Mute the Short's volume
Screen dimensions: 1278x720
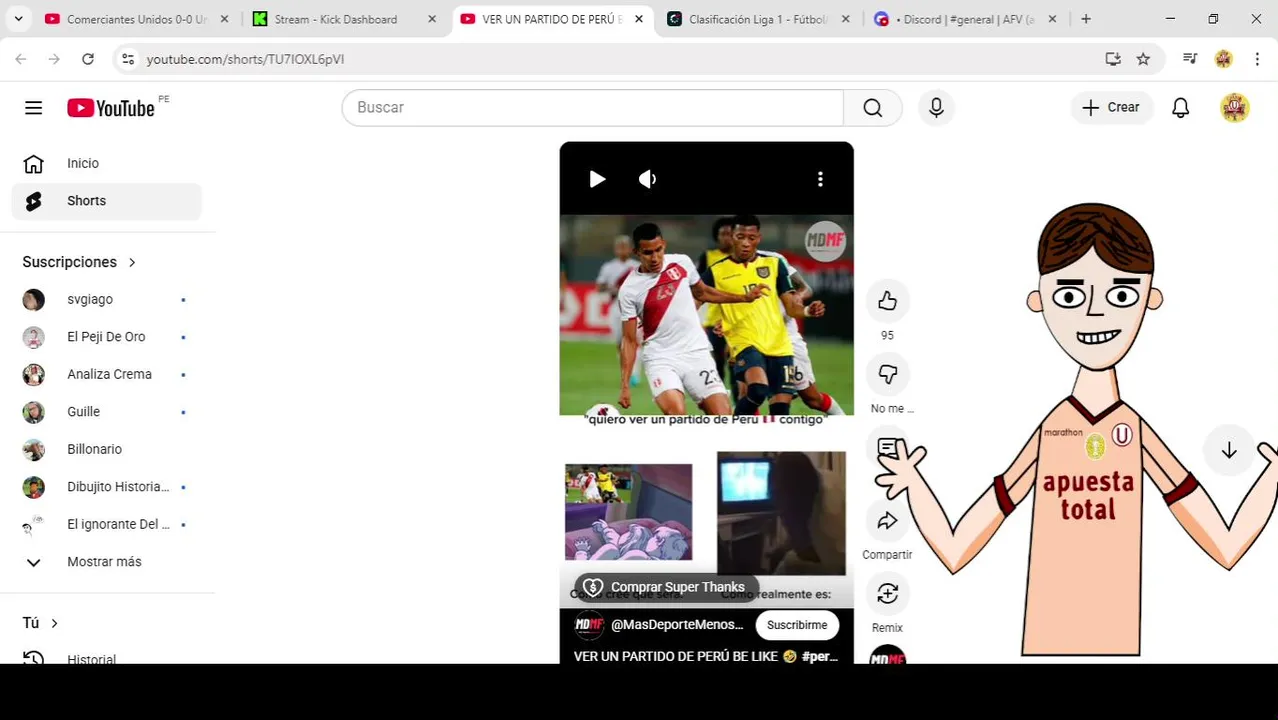(x=648, y=179)
